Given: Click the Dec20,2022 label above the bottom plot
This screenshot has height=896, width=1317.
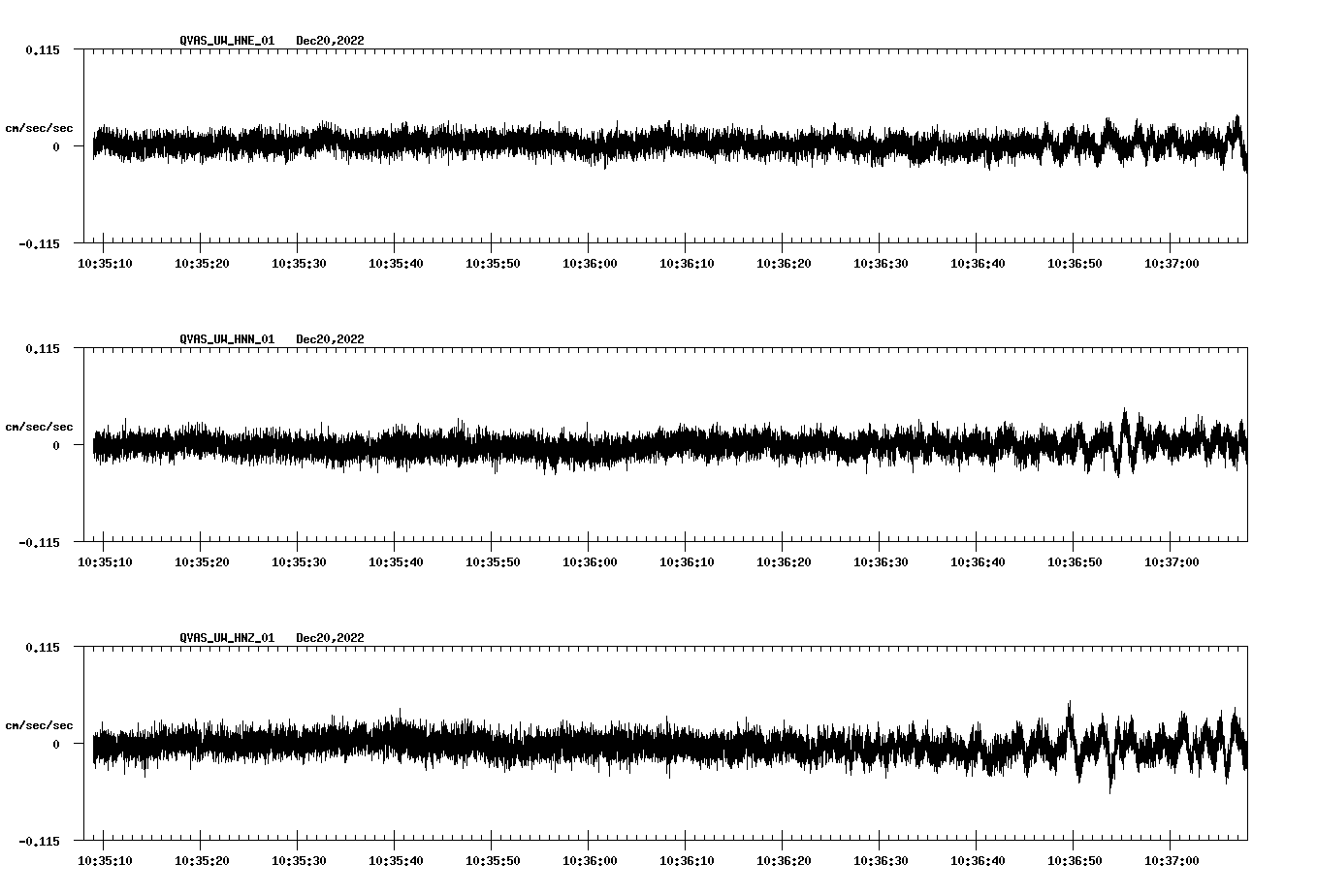Looking at the screenshot, I should (x=331, y=637).
